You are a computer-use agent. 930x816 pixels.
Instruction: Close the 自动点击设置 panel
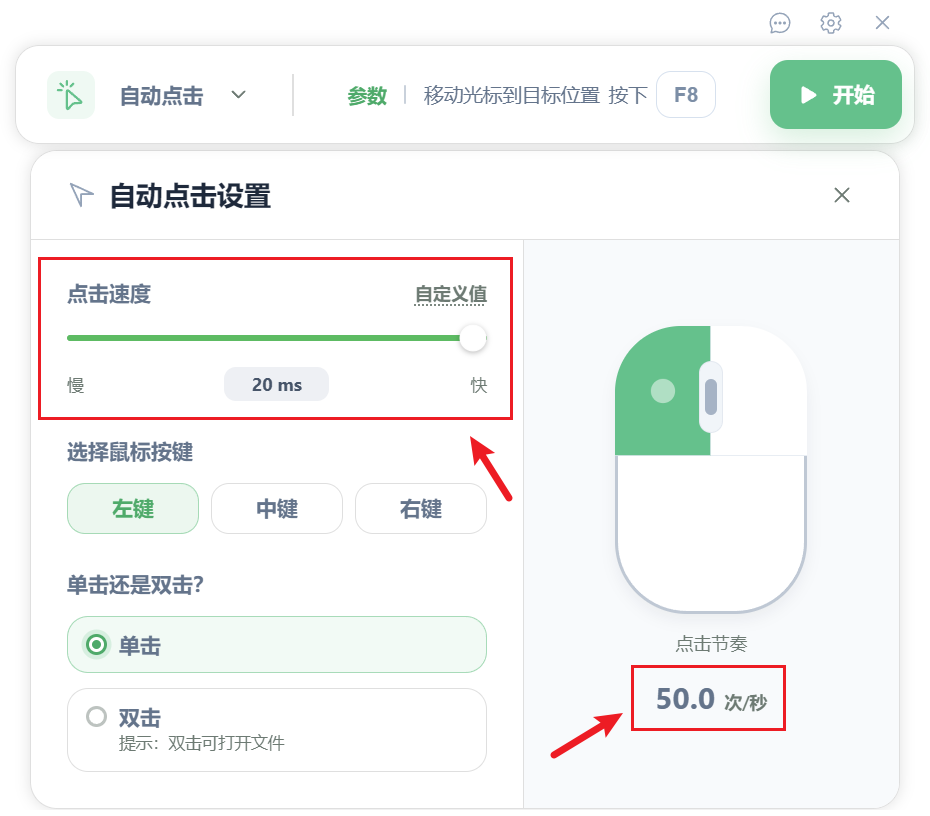point(842,195)
